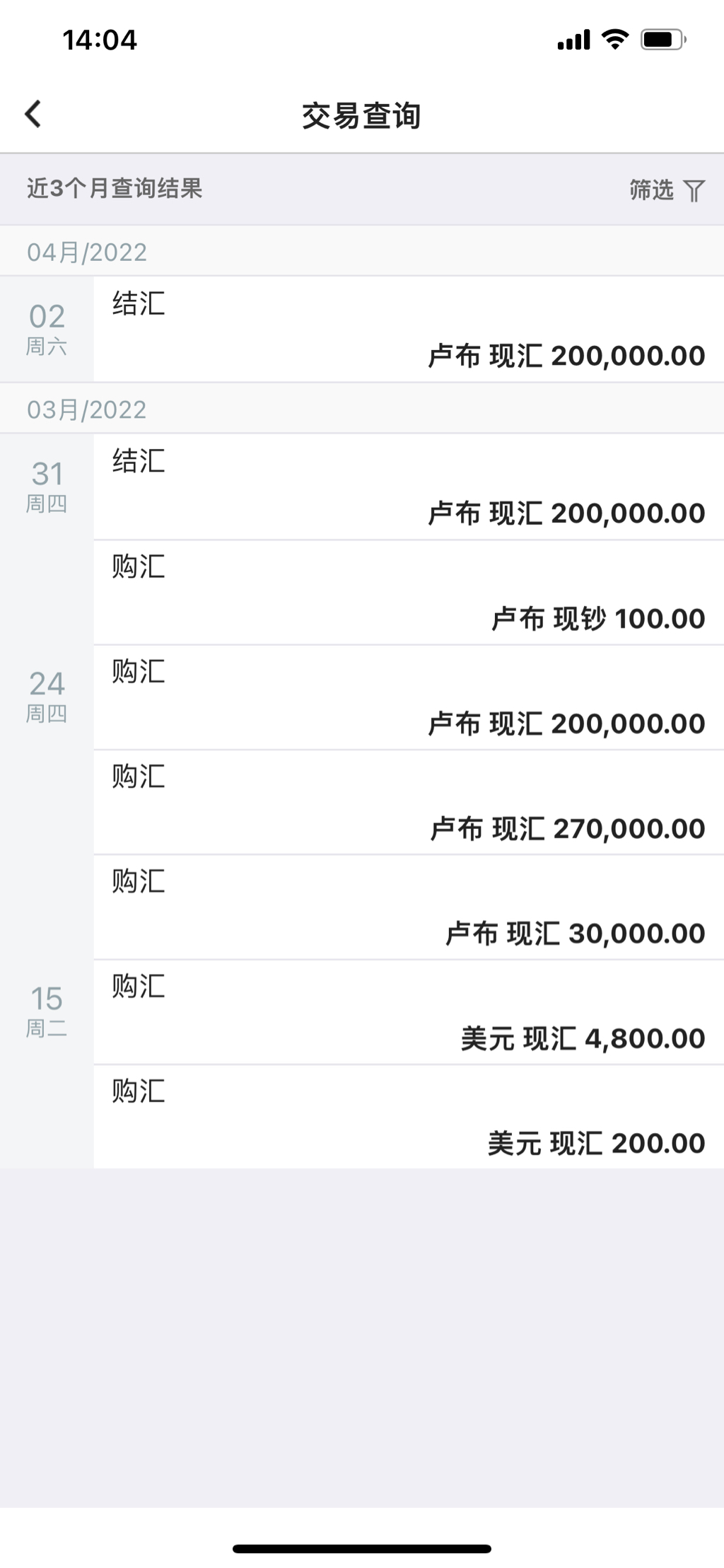Tap the 04月/2022 month header
Screen dimensions: 724x1568
click(x=87, y=252)
